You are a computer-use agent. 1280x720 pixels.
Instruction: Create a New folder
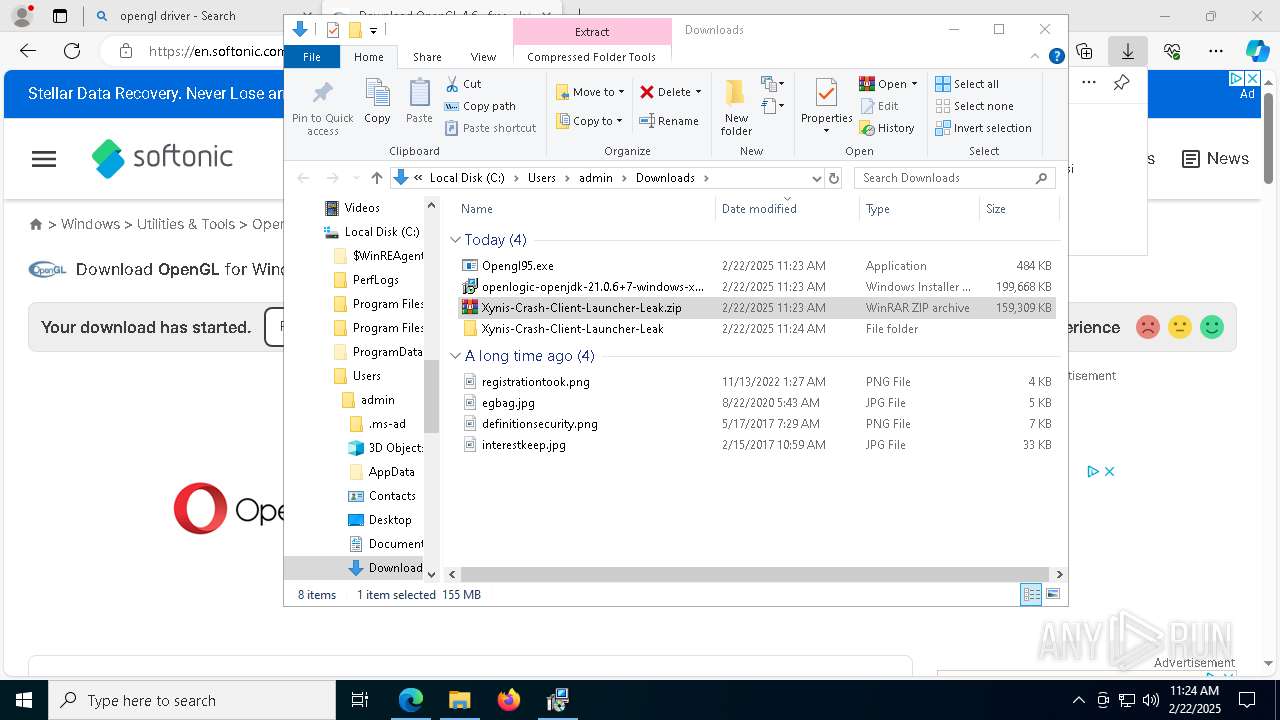(736, 108)
